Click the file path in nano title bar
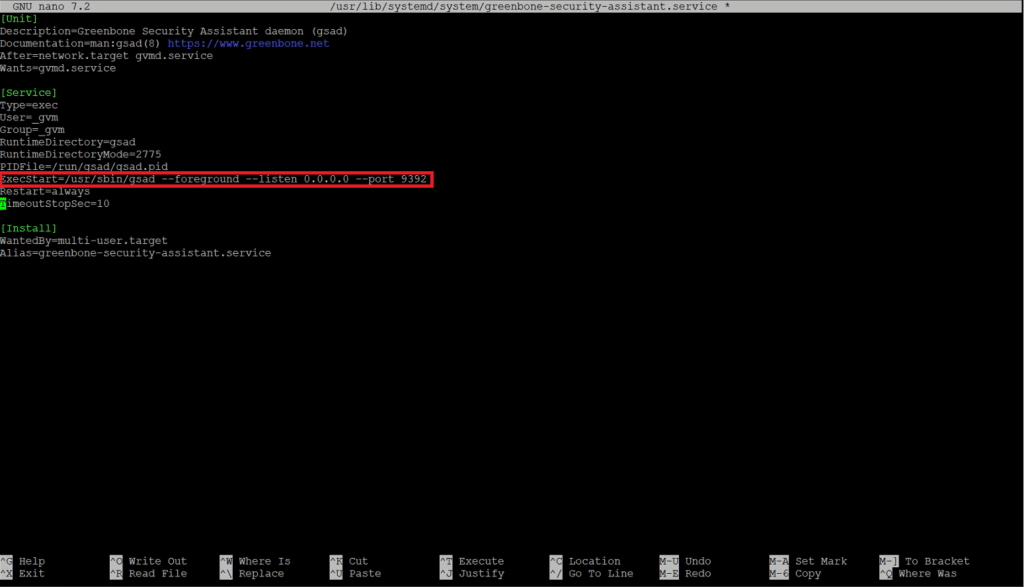 [x=524, y=7]
